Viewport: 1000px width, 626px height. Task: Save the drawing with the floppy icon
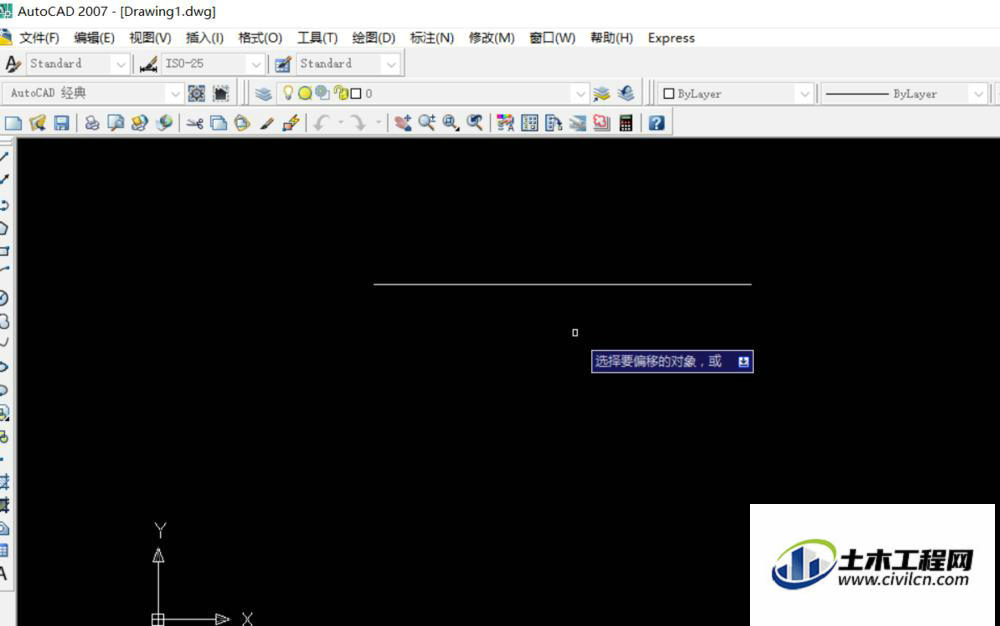click(x=61, y=122)
